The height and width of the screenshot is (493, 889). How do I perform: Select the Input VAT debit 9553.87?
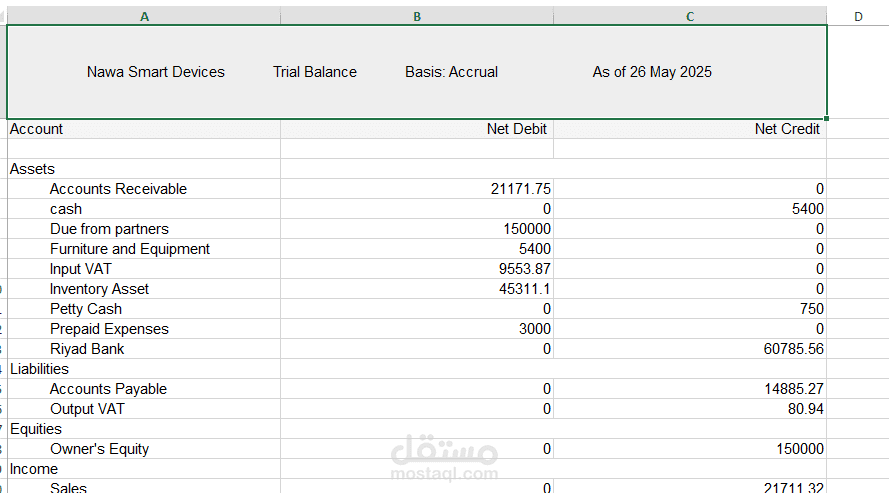pos(417,269)
